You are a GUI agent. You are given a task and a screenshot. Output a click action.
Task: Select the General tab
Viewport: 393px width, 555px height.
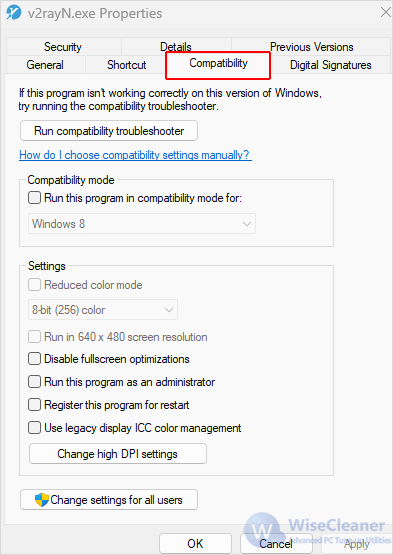click(45, 65)
